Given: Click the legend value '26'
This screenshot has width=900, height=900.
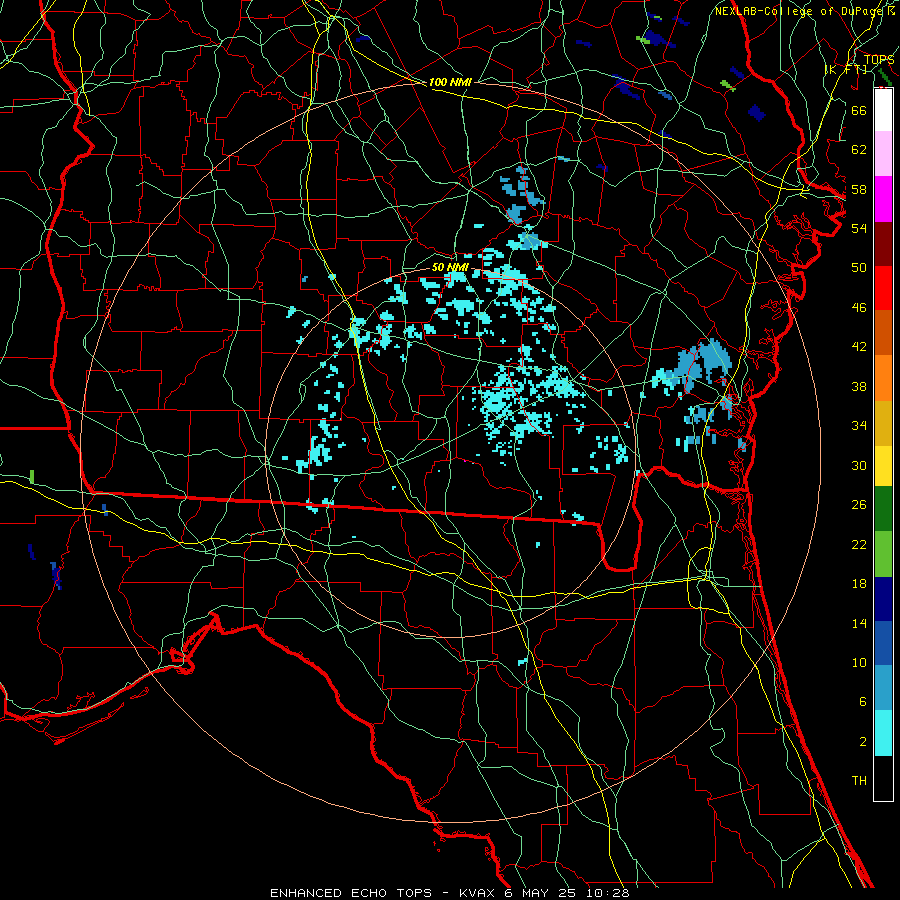Looking at the screenshot, I should pyautogui.click(x=859, y=505).
